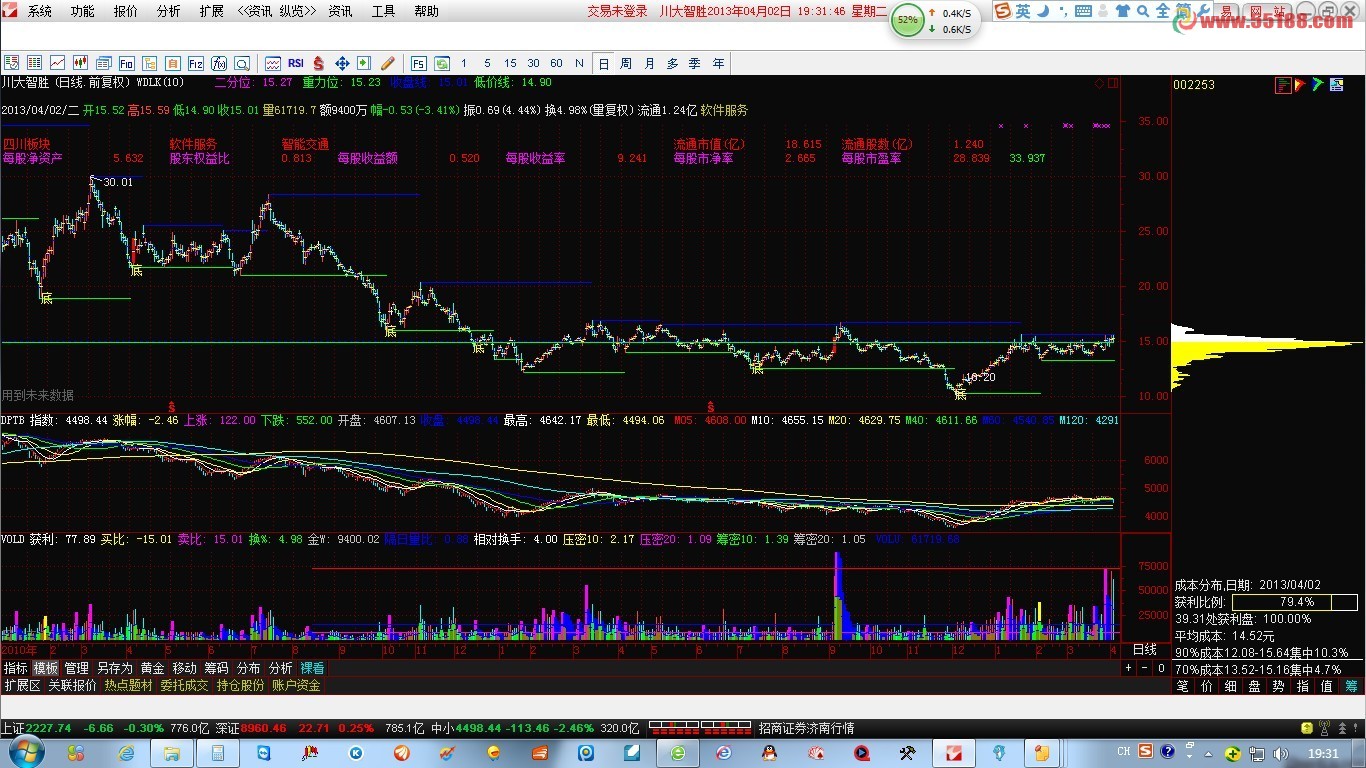Click the blue-green arrow icon in side panel header
Viewport: 1366px width, 768px height.
1318,85
